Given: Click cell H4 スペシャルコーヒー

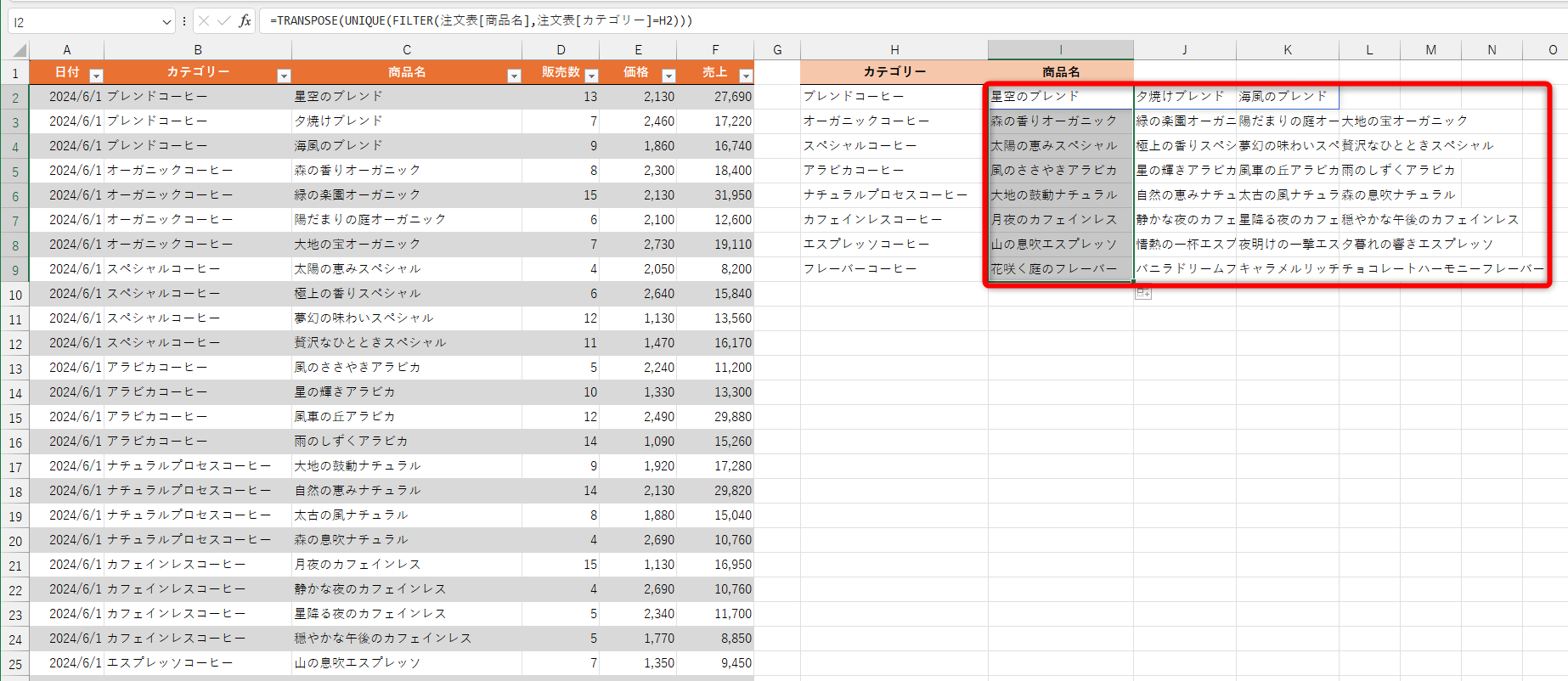Looking at the screenshot, I should pyautogui.click(x=894, y=146).
